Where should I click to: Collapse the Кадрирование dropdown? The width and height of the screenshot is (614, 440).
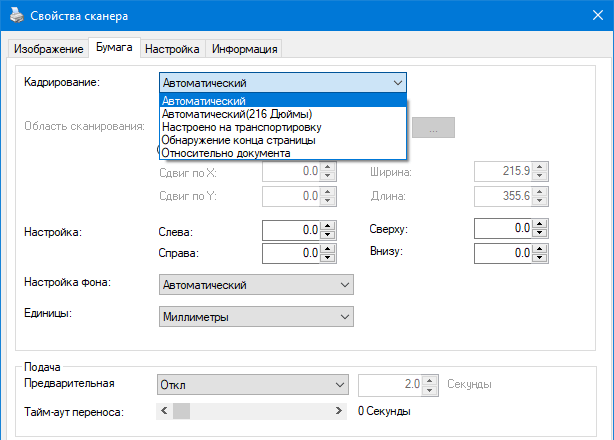tap(398, 83)
